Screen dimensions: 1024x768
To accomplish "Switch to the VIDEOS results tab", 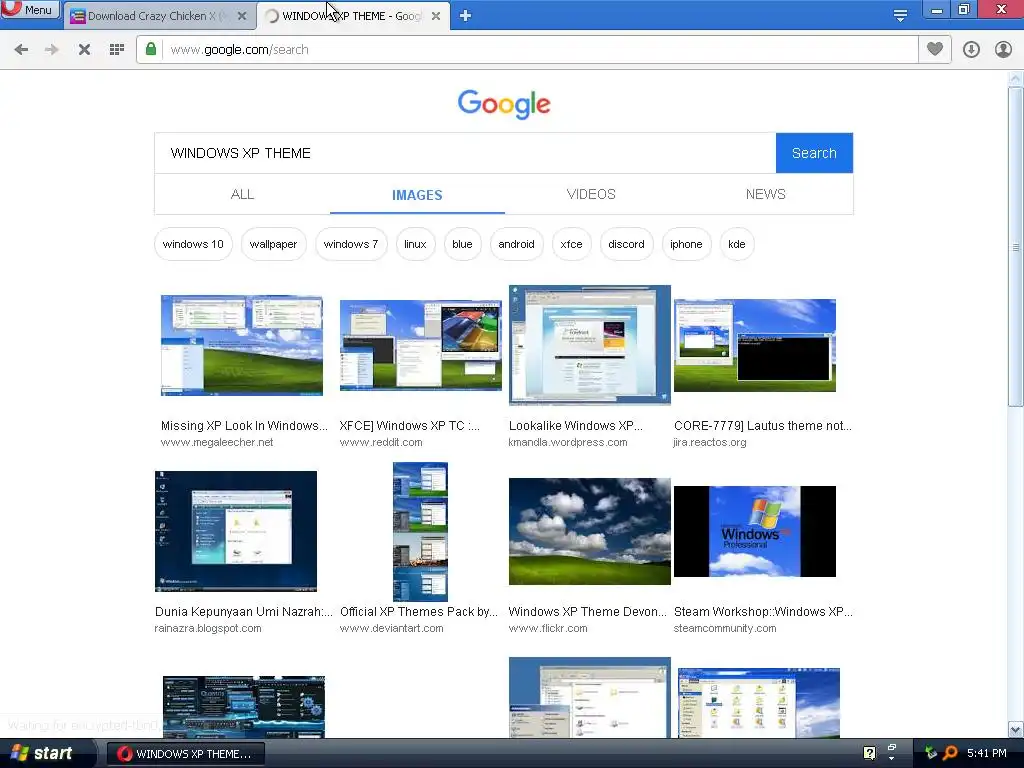I will (x=591, y=195).
